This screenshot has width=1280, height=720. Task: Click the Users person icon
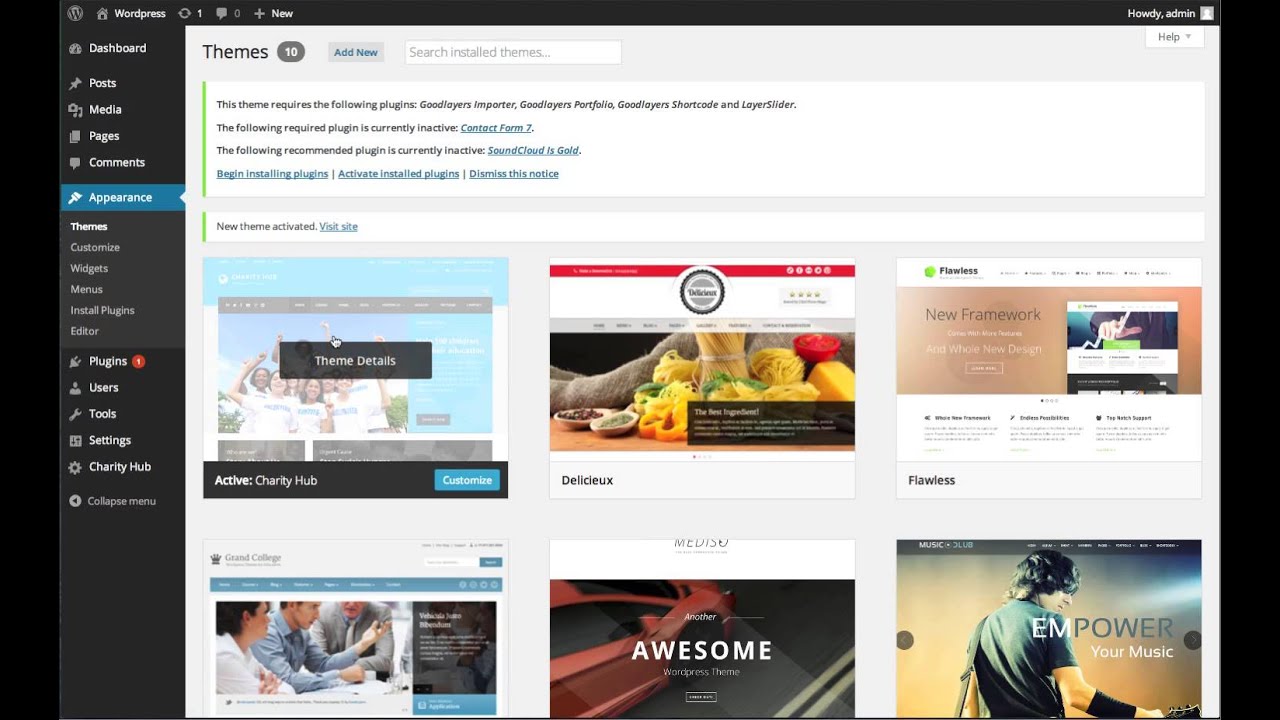75,388
